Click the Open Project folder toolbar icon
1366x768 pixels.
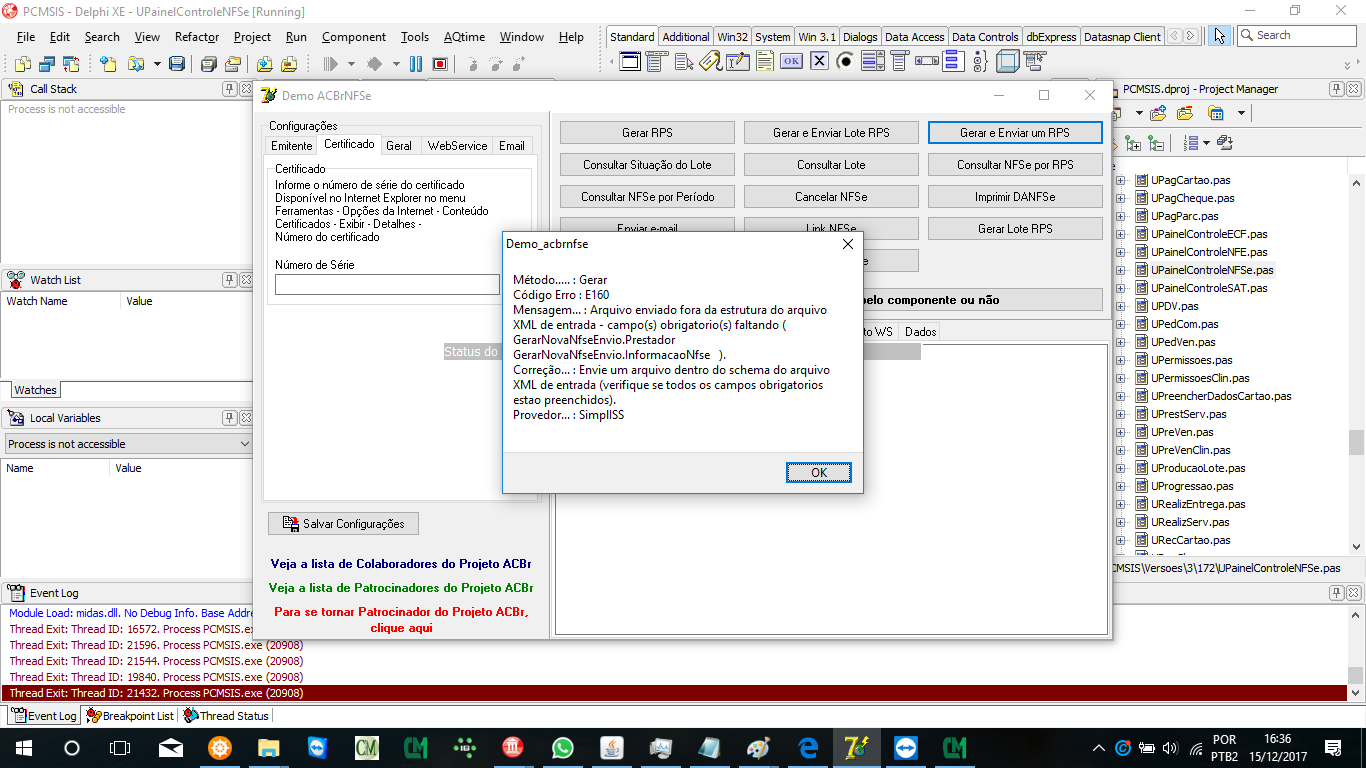(x=232, y=64)
